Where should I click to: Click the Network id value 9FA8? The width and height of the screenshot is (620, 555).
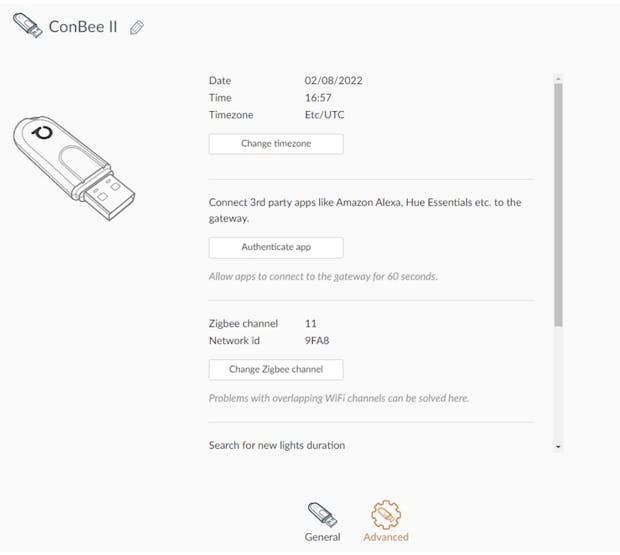coord(318,341)
